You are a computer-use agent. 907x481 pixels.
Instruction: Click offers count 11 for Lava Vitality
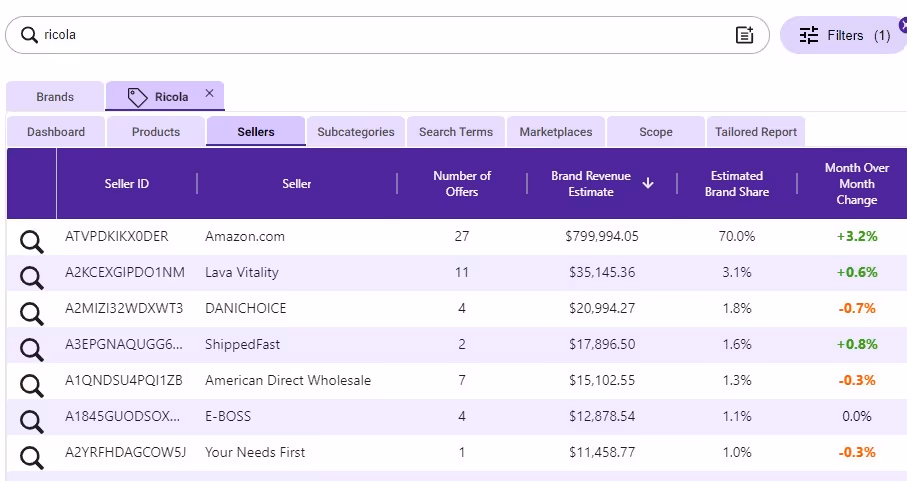pyautogui.click(x=462, y=272)
